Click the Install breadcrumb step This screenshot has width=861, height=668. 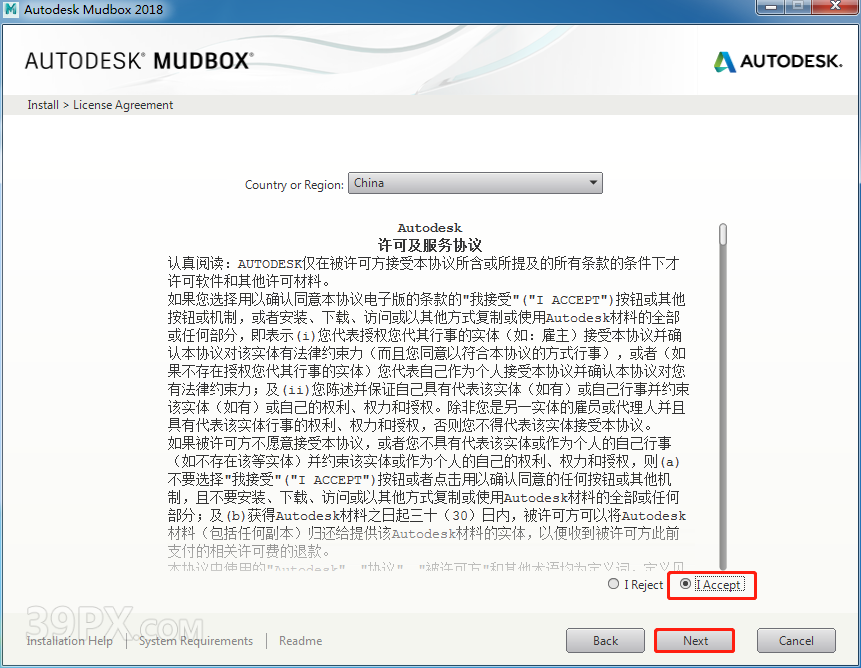[43, 105]
